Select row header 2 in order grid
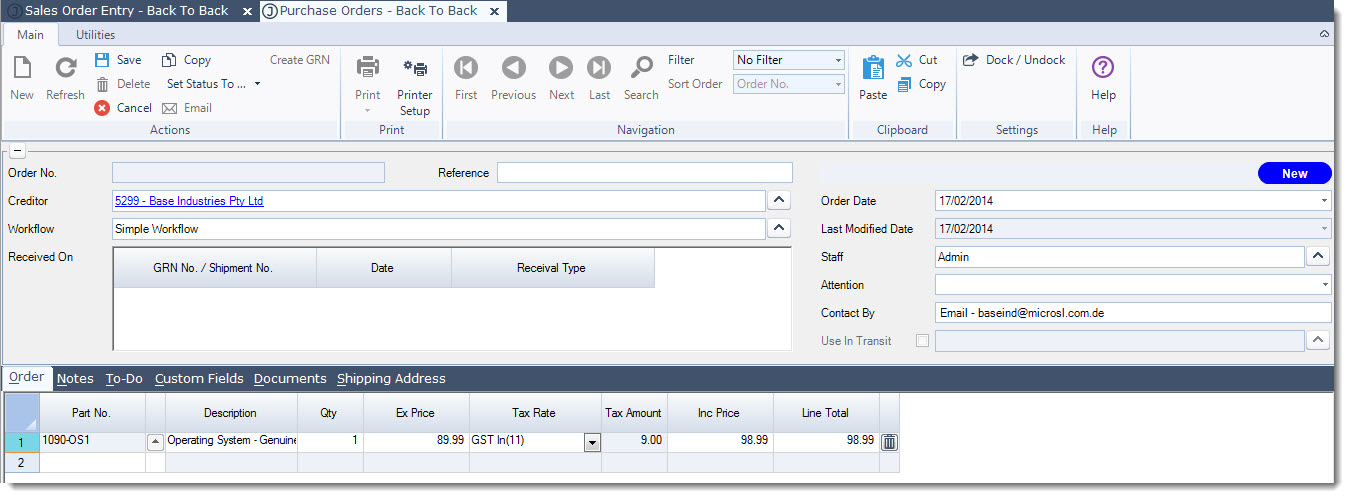 pos(21,462)
